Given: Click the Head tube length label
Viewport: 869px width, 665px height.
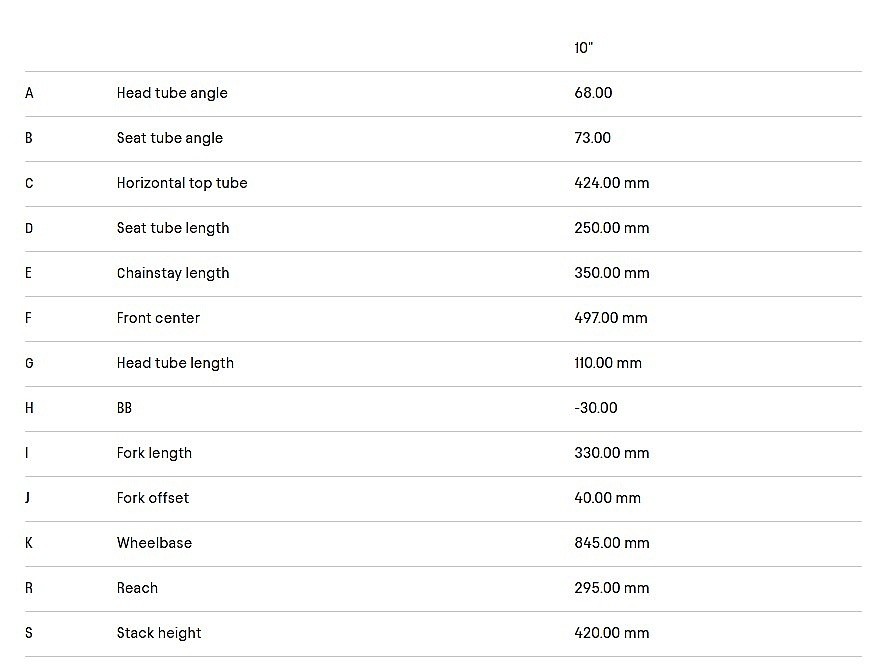Looking at the screenshot, I should tap(175, 363).
